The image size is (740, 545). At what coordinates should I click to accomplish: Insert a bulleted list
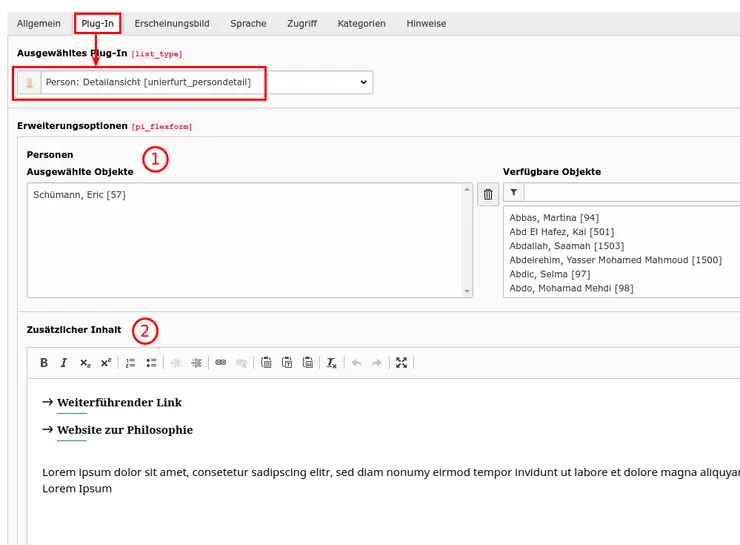pos(151,363)
